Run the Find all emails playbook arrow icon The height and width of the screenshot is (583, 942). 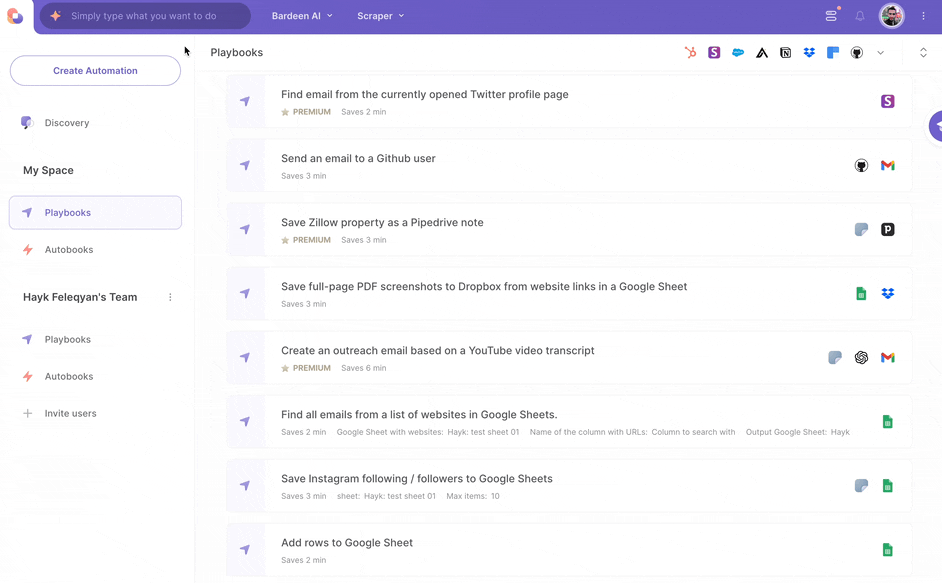[x=245, y=421]
